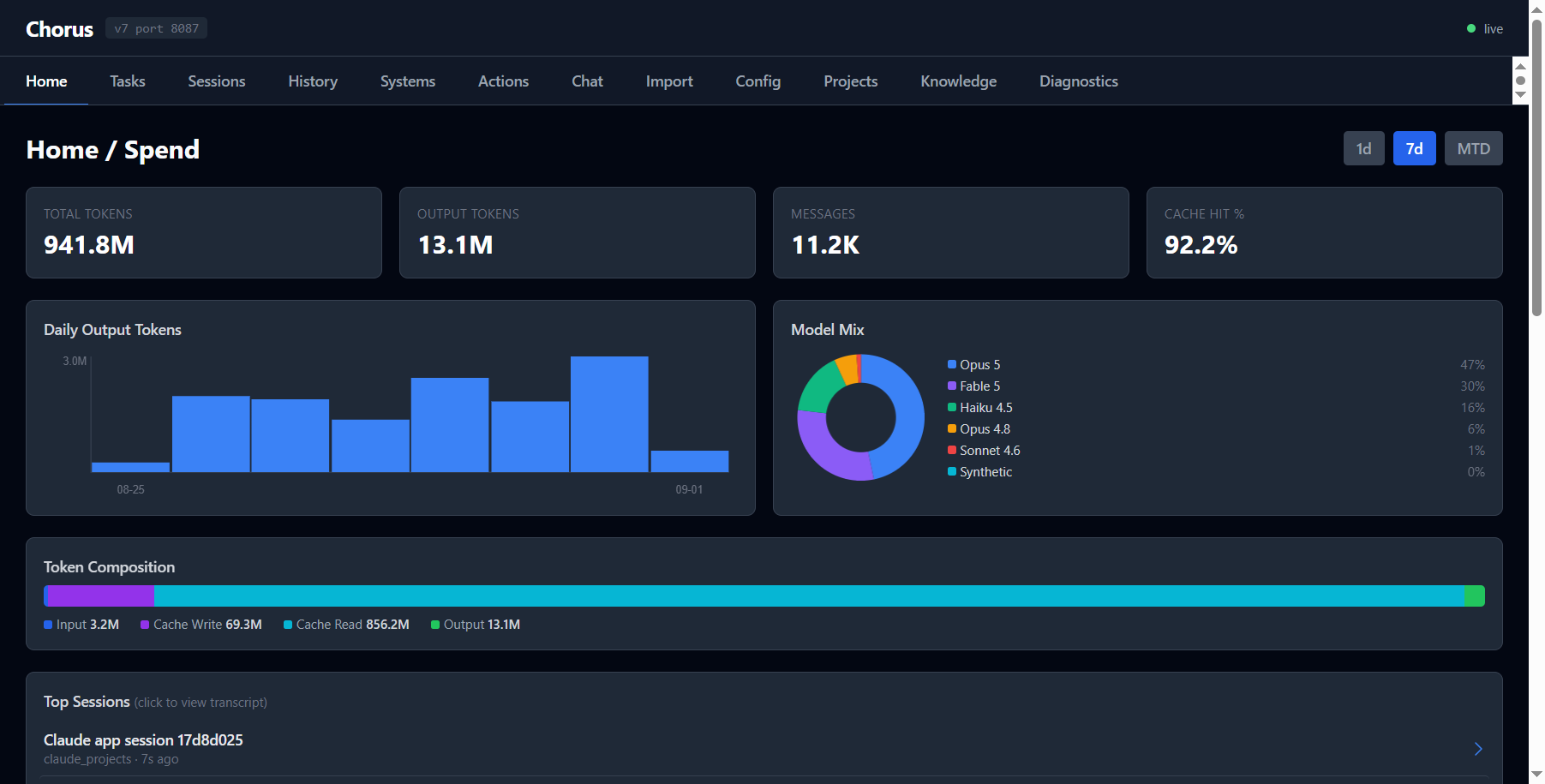Click the tab bar overflow up arrow
Image resolution: width=1545 pixels, height=784 pixels.
1521,66
